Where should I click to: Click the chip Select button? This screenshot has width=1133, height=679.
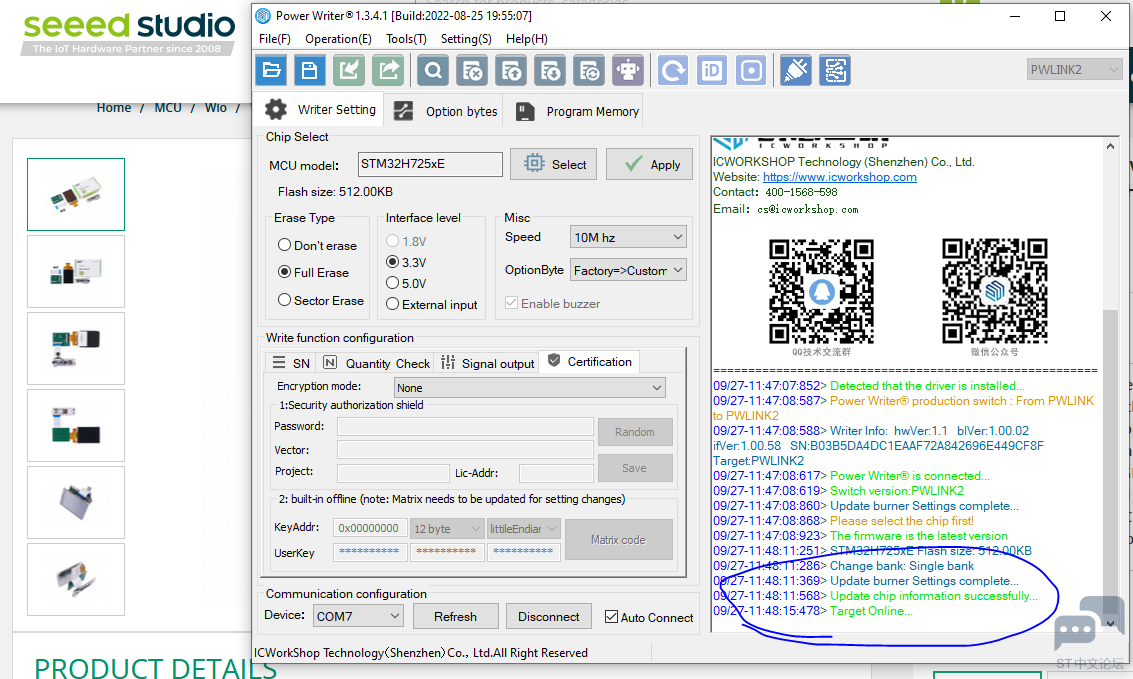(553, 164)
